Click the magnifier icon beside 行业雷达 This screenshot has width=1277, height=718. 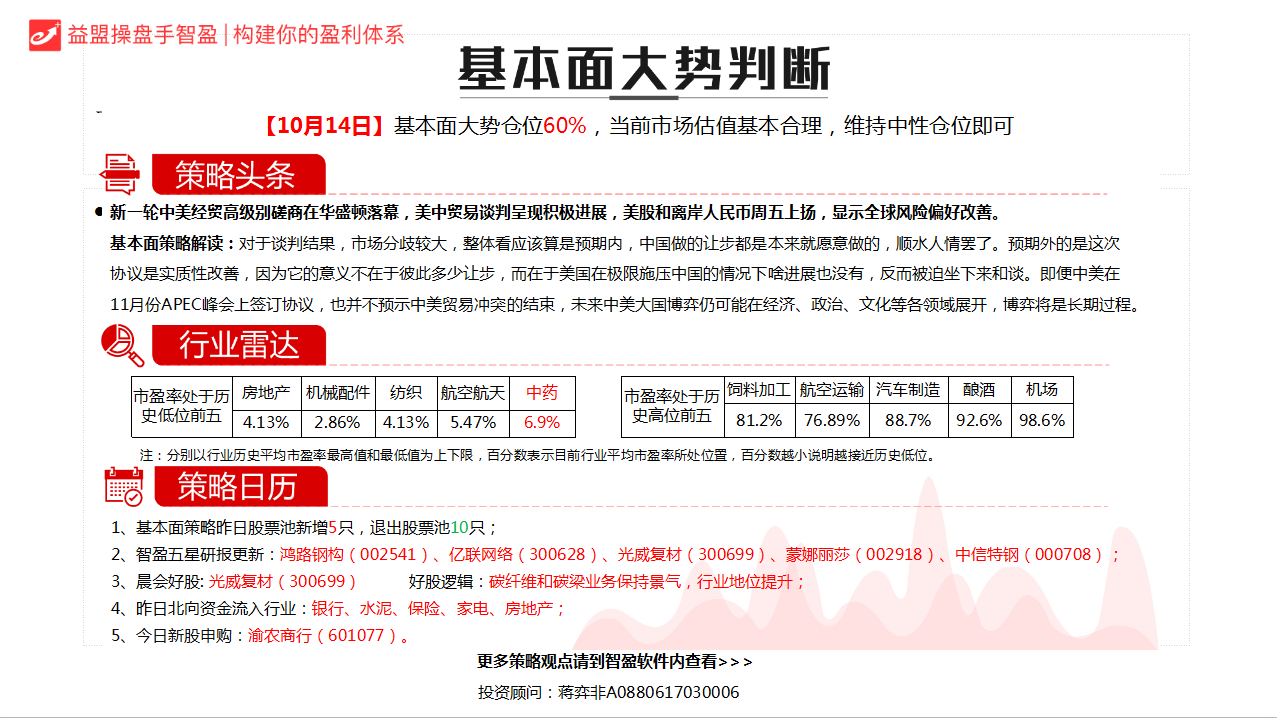122,346
